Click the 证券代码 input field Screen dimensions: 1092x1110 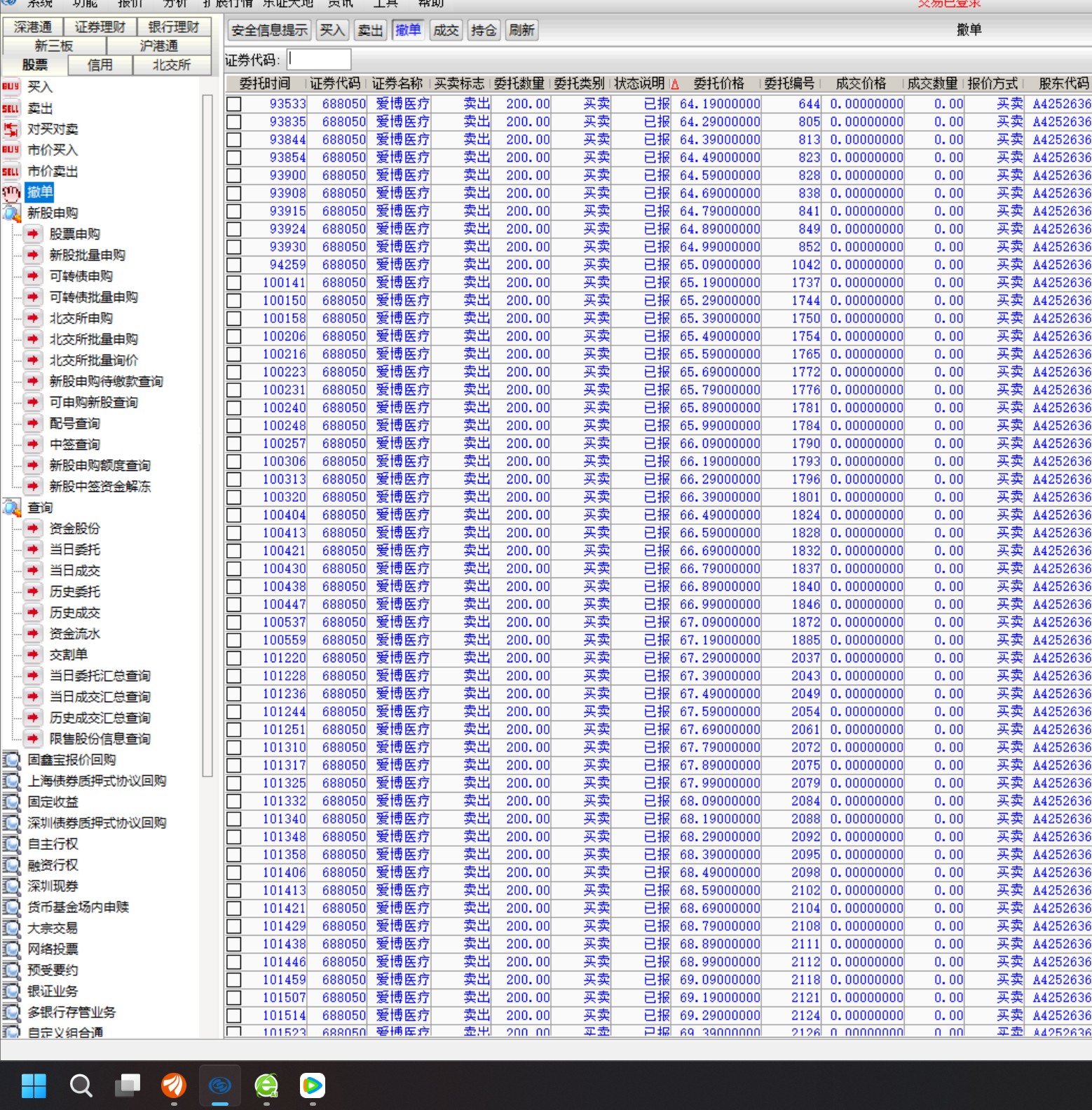click(319, 60)
